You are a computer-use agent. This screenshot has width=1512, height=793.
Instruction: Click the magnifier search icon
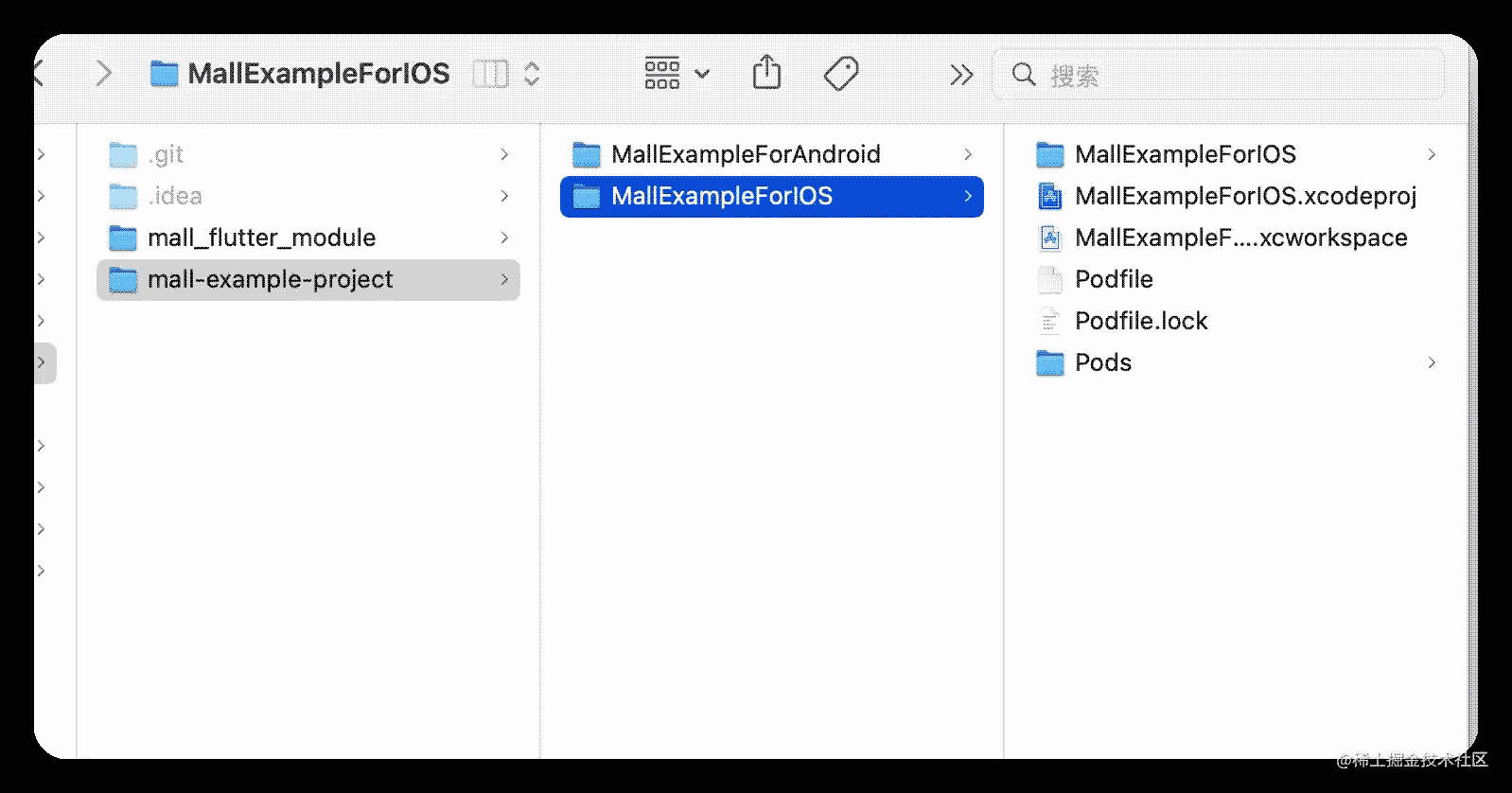[x=1024, y=75]
